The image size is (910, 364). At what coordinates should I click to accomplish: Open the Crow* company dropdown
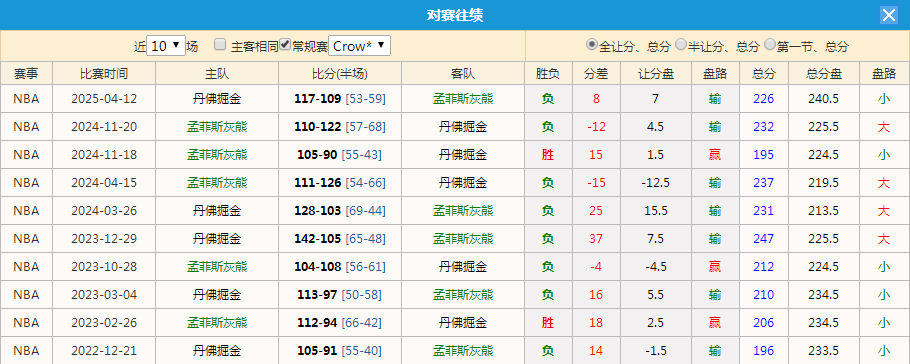click(x=359, y=46)
